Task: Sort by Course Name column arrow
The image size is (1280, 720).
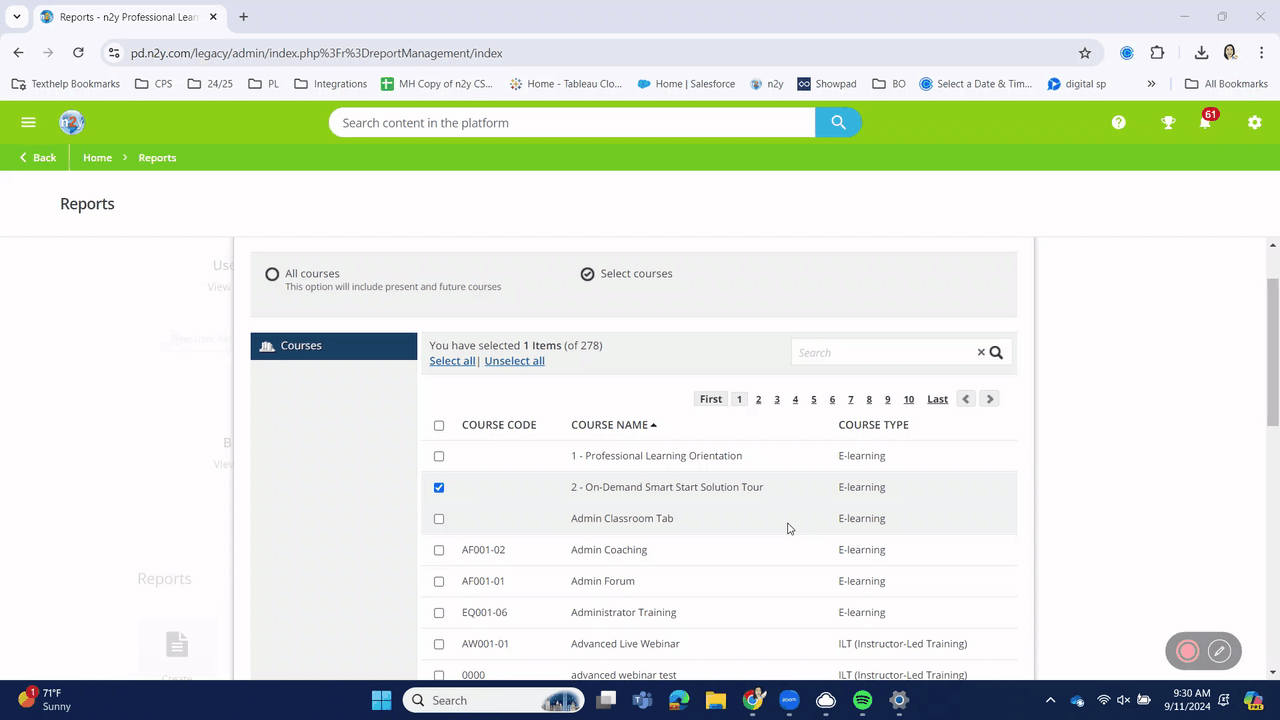Action: click(x=654, y=425)
